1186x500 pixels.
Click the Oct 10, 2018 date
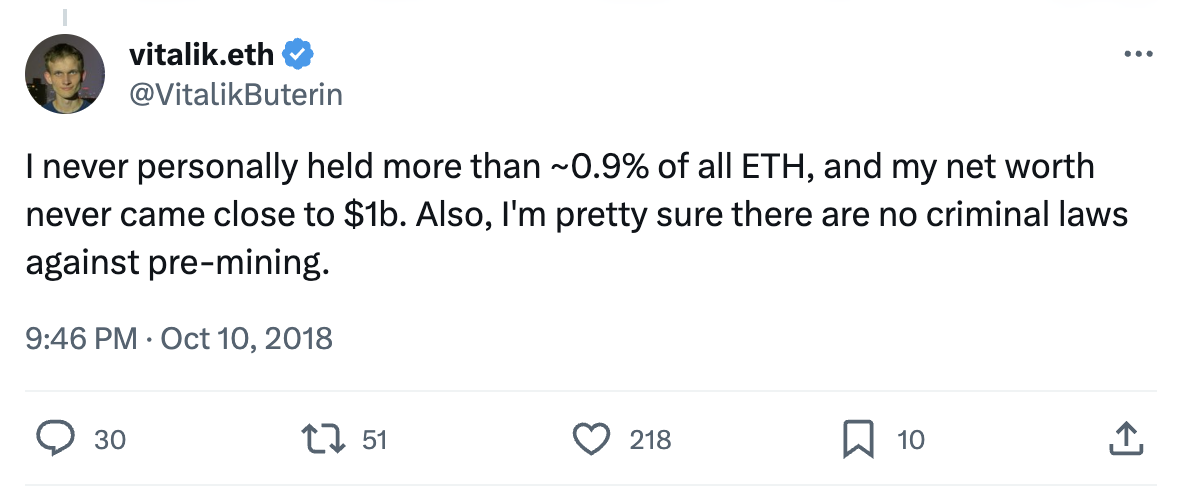(x=247, y=337)
